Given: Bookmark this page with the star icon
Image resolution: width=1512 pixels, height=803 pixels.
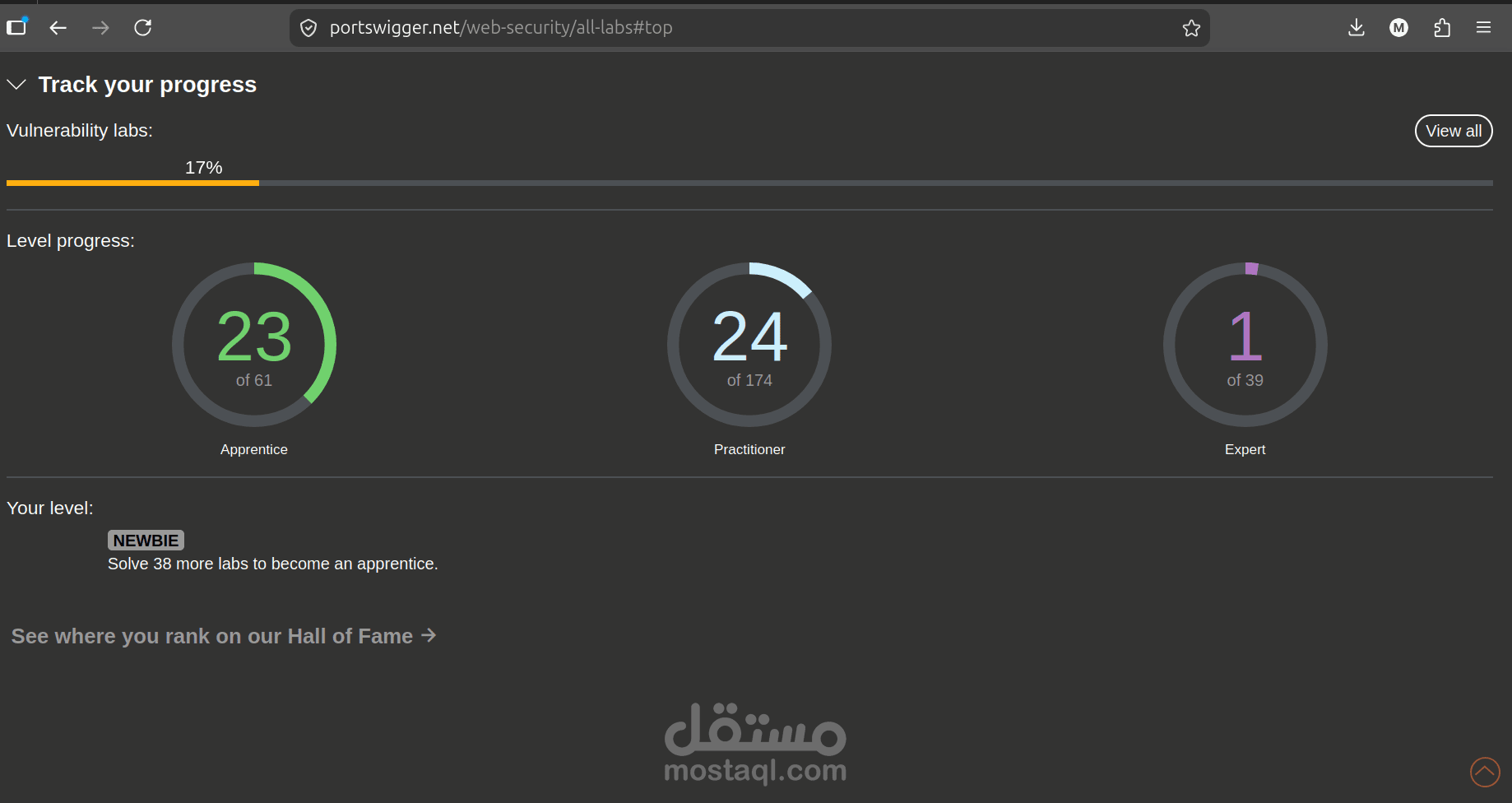Looking at the screenshot, I should 1191,28.
